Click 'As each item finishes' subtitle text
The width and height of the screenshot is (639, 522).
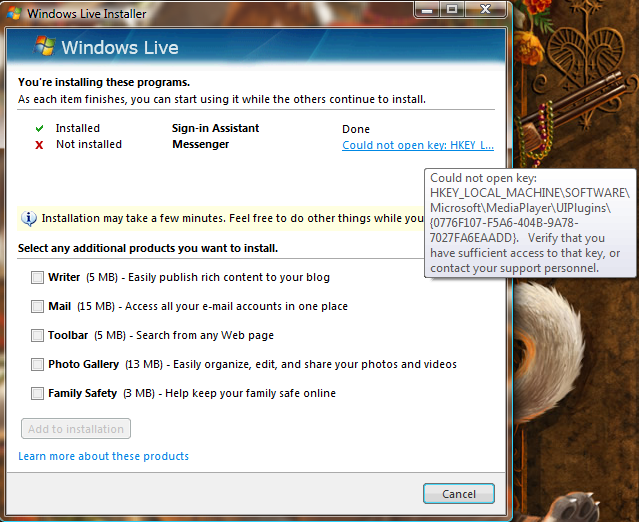coord(222,99)
